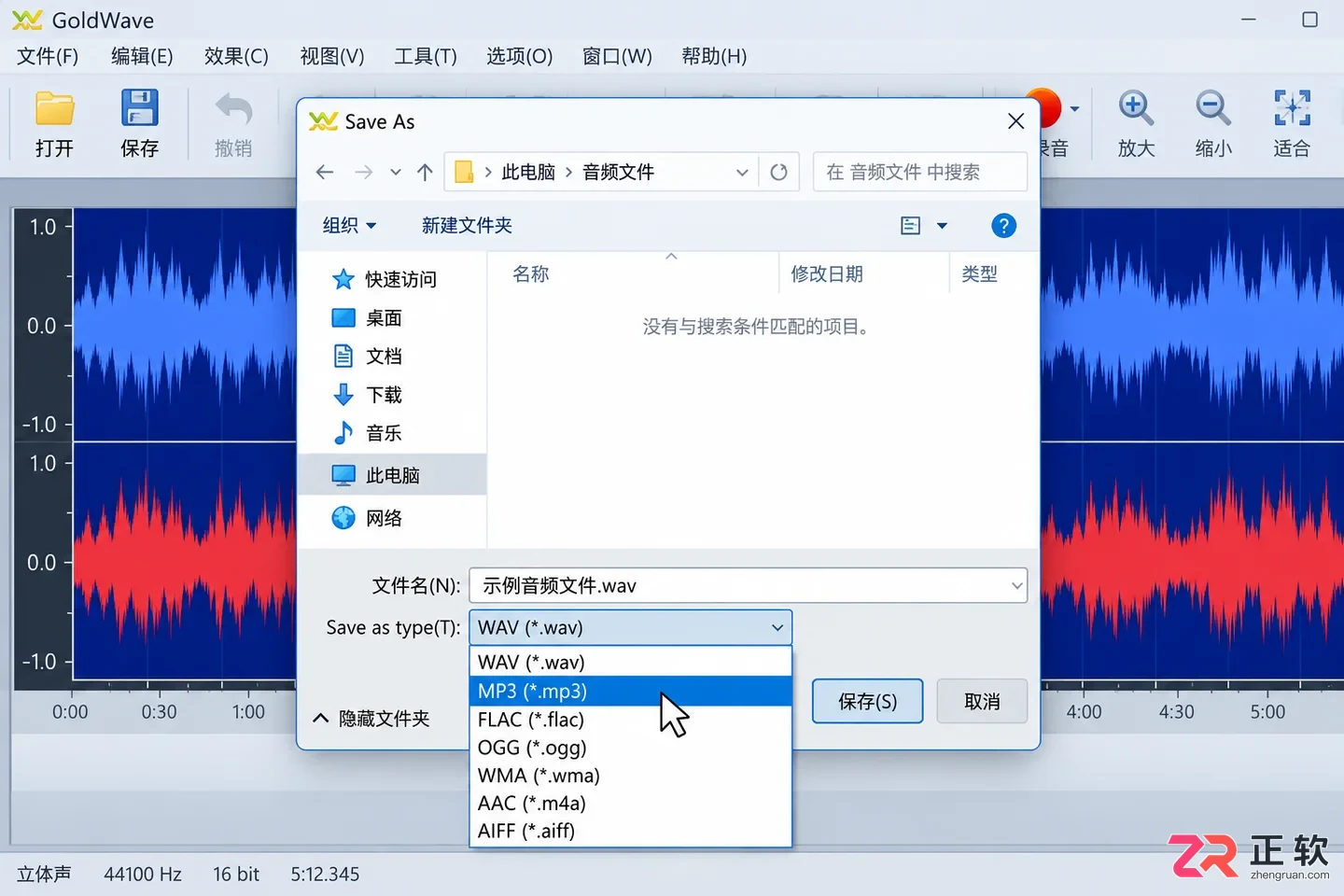The width and height of the screenshot is (1344, 896).
Task: Open the address bar path dropdown
Action: pyautogui.click(x=742, y=172)
